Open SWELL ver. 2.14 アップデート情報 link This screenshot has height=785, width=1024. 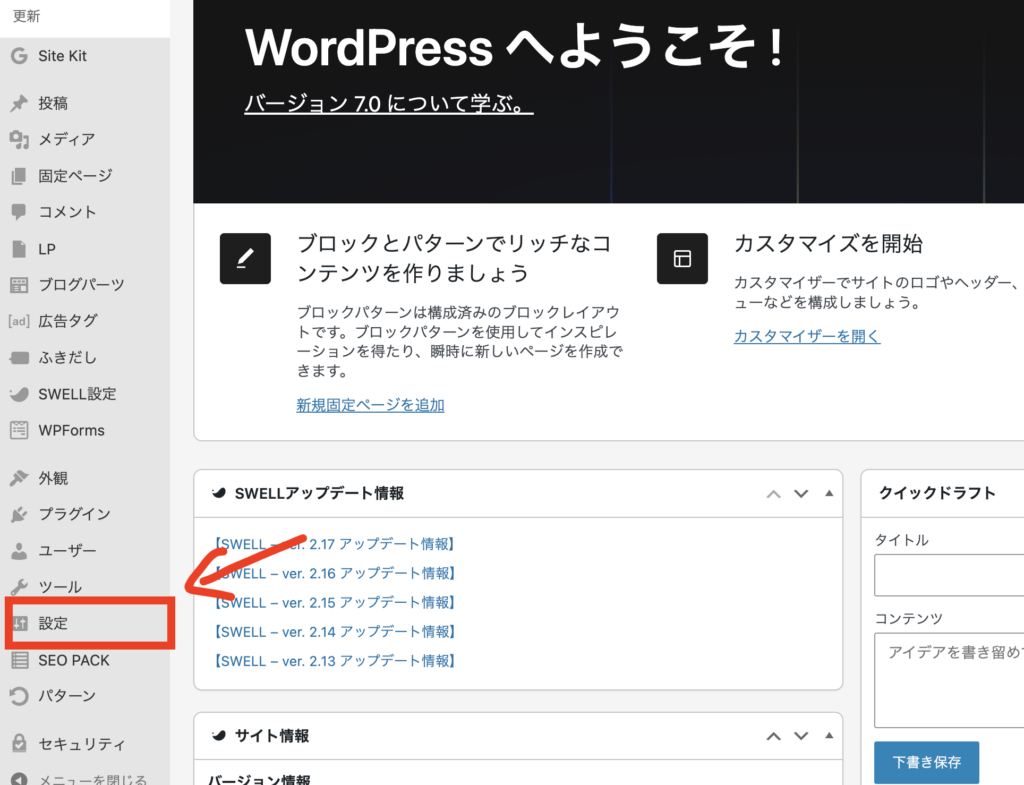click(x=334, y=632)
